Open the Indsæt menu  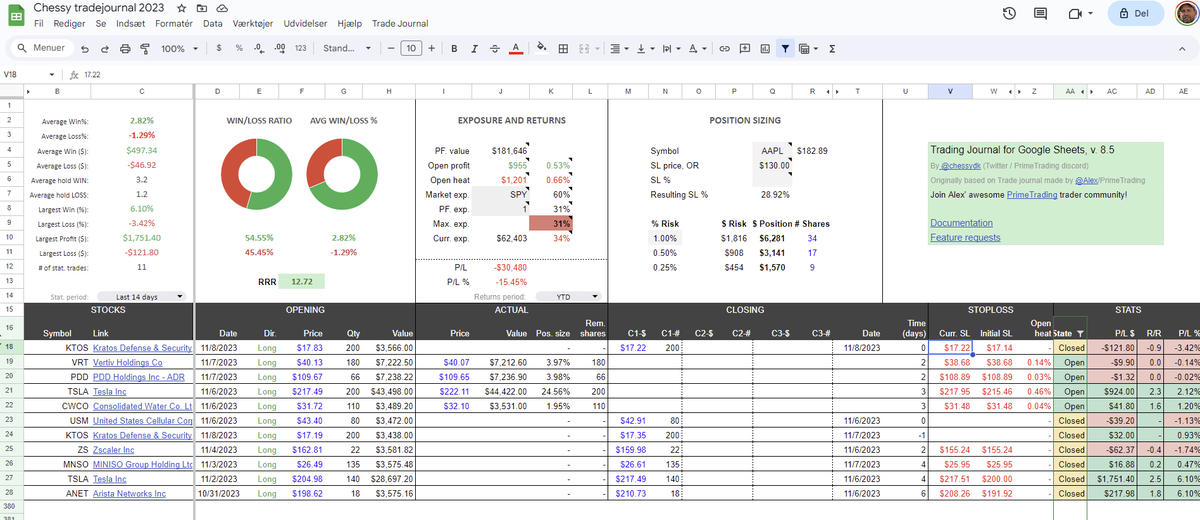(129, 23)
